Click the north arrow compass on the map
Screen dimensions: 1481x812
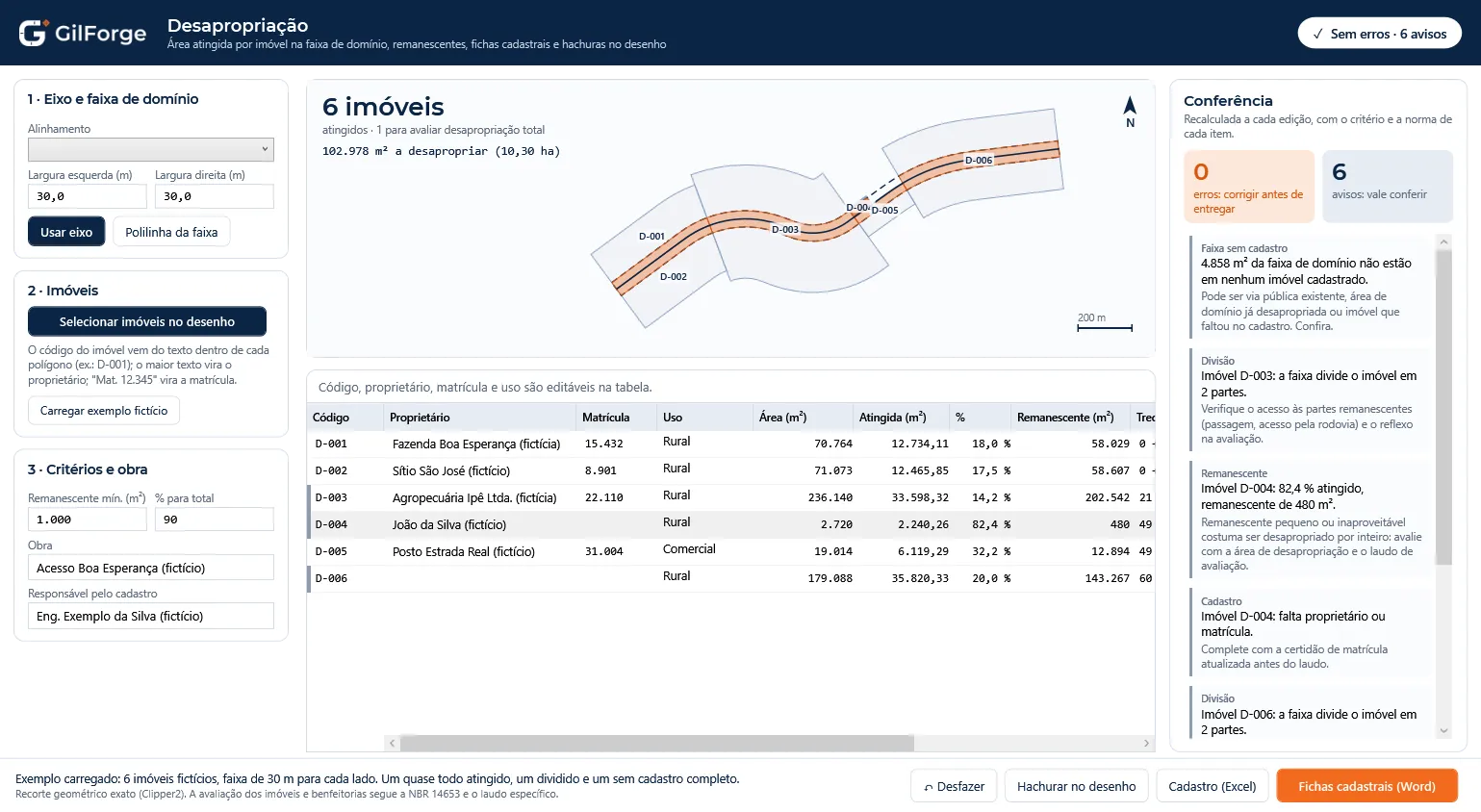(1130, 112)
